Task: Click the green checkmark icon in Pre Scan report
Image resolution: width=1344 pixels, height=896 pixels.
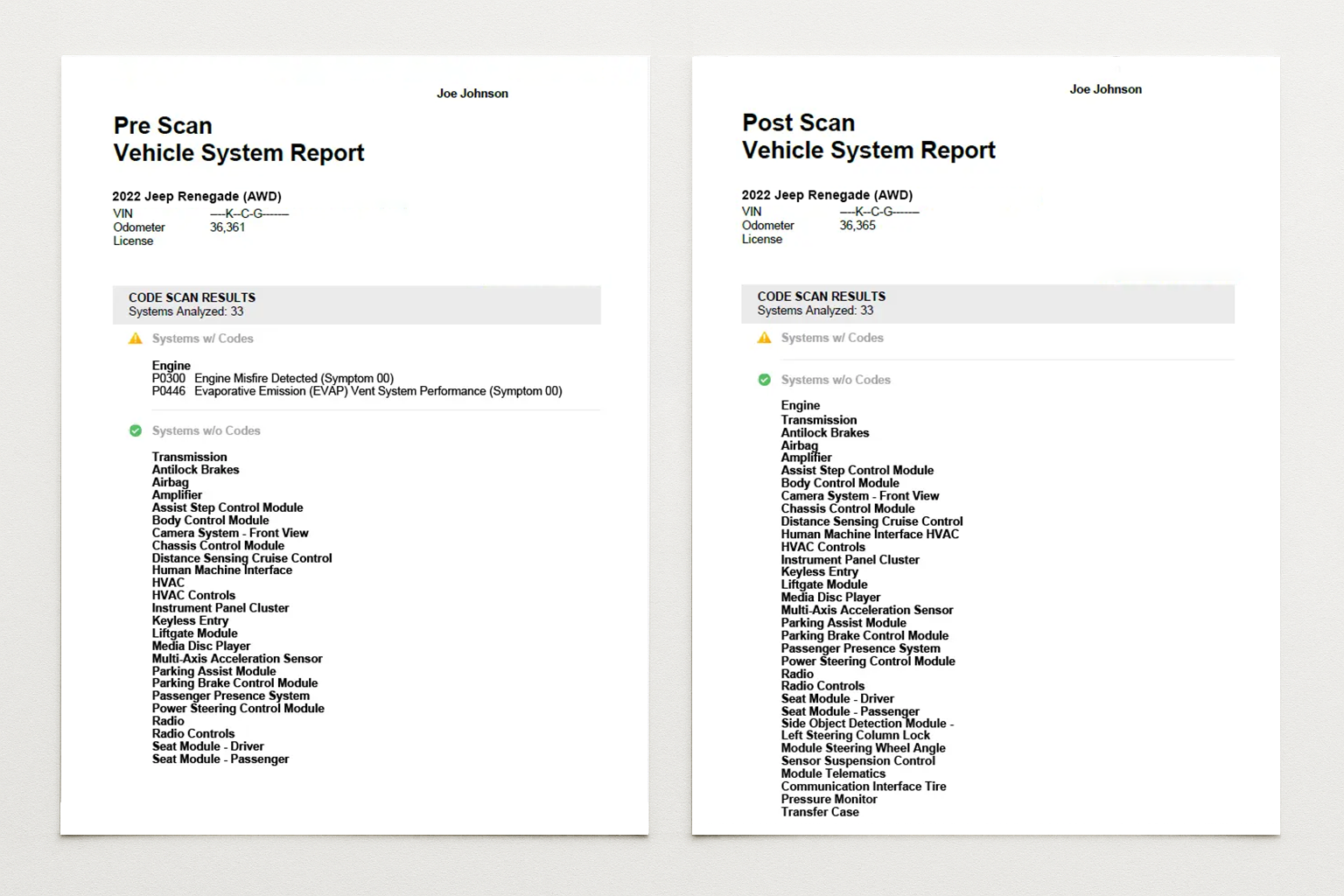Action: 136,430
